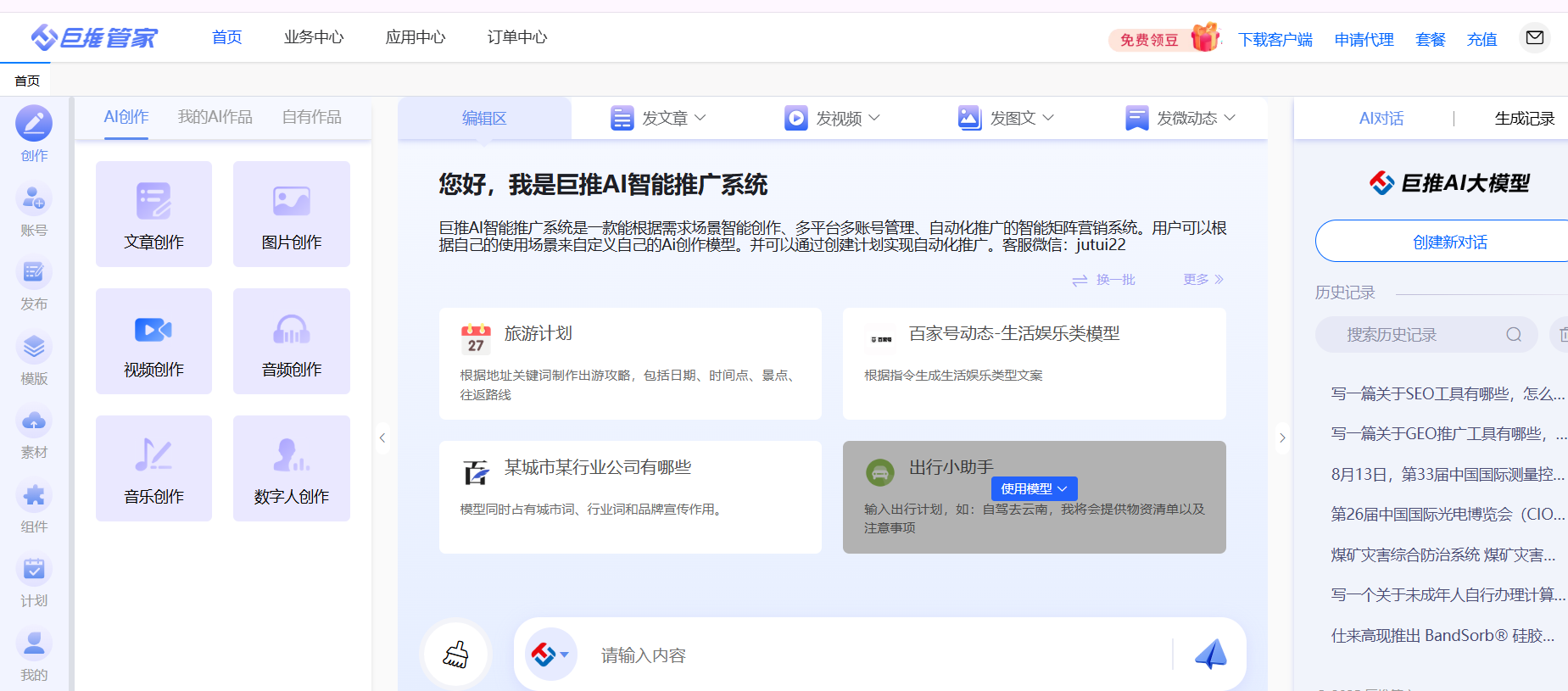Collapse the left panel with arrow

pos(382,437)
